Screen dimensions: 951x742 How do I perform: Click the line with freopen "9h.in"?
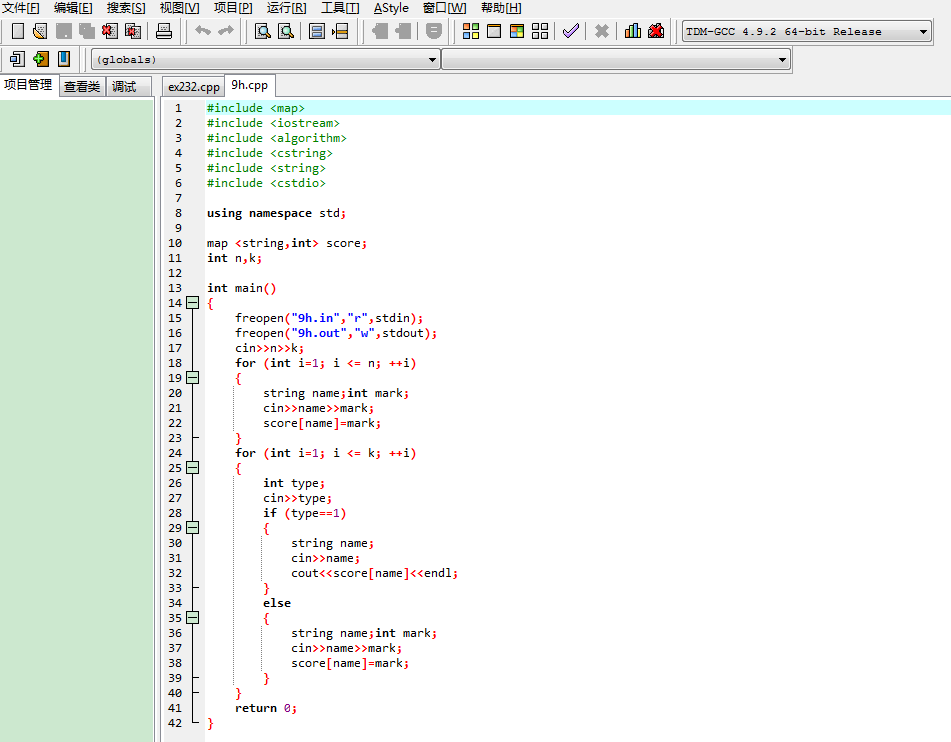coord(329,318)
